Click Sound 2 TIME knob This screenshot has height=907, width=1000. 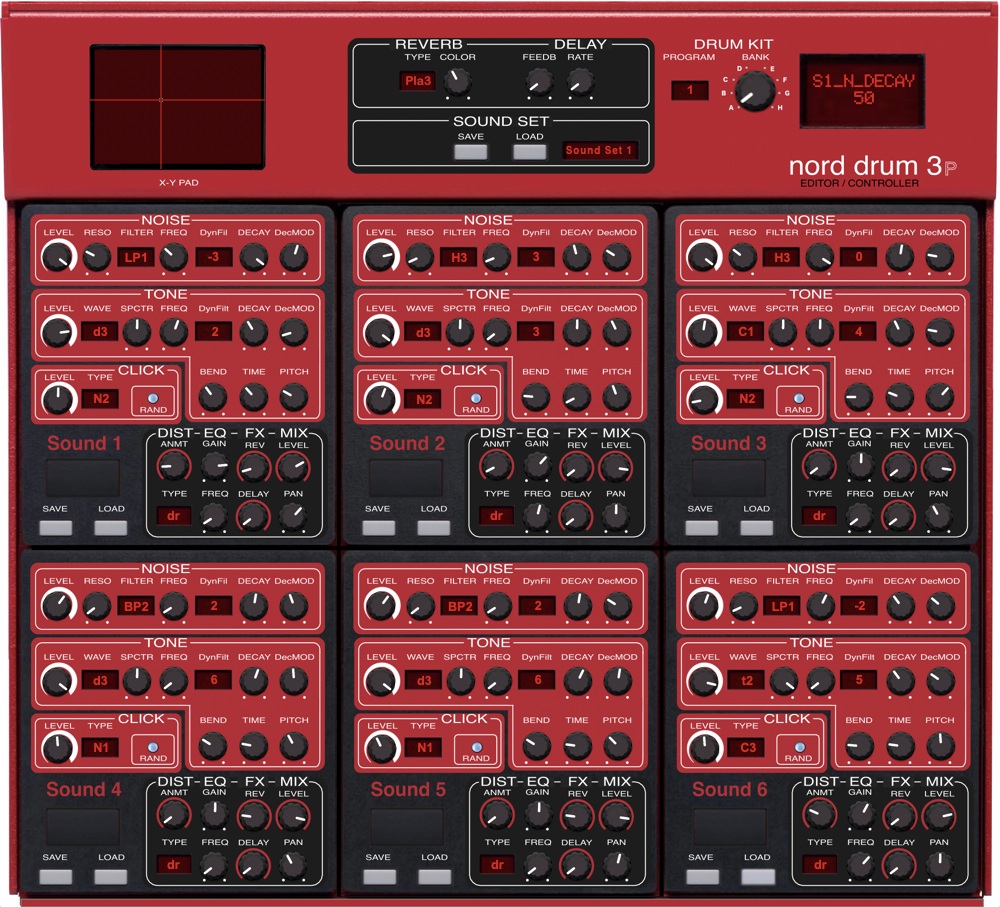tap(576, 397)
